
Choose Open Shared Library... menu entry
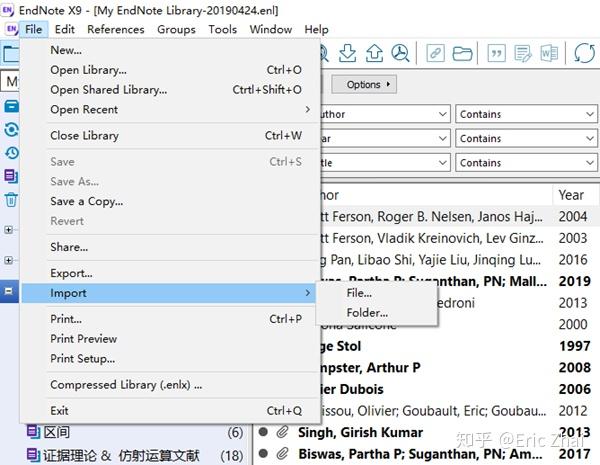point(170,90)
